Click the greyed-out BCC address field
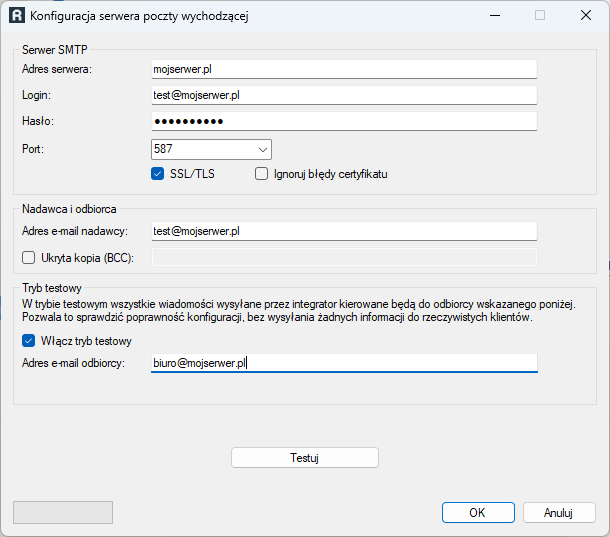610x537 pixels. tap(343, 257)
